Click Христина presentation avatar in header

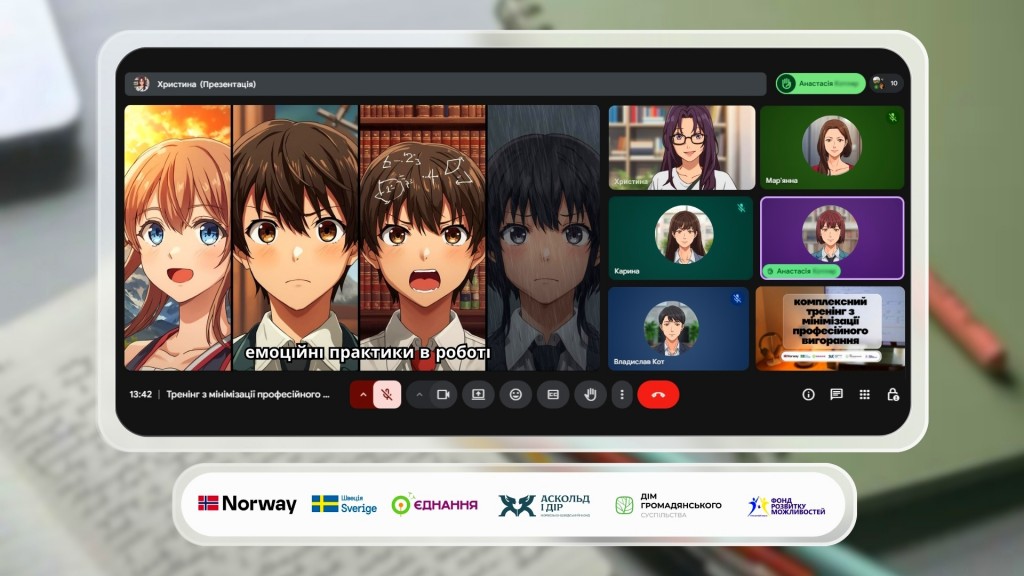click(141, 84)
